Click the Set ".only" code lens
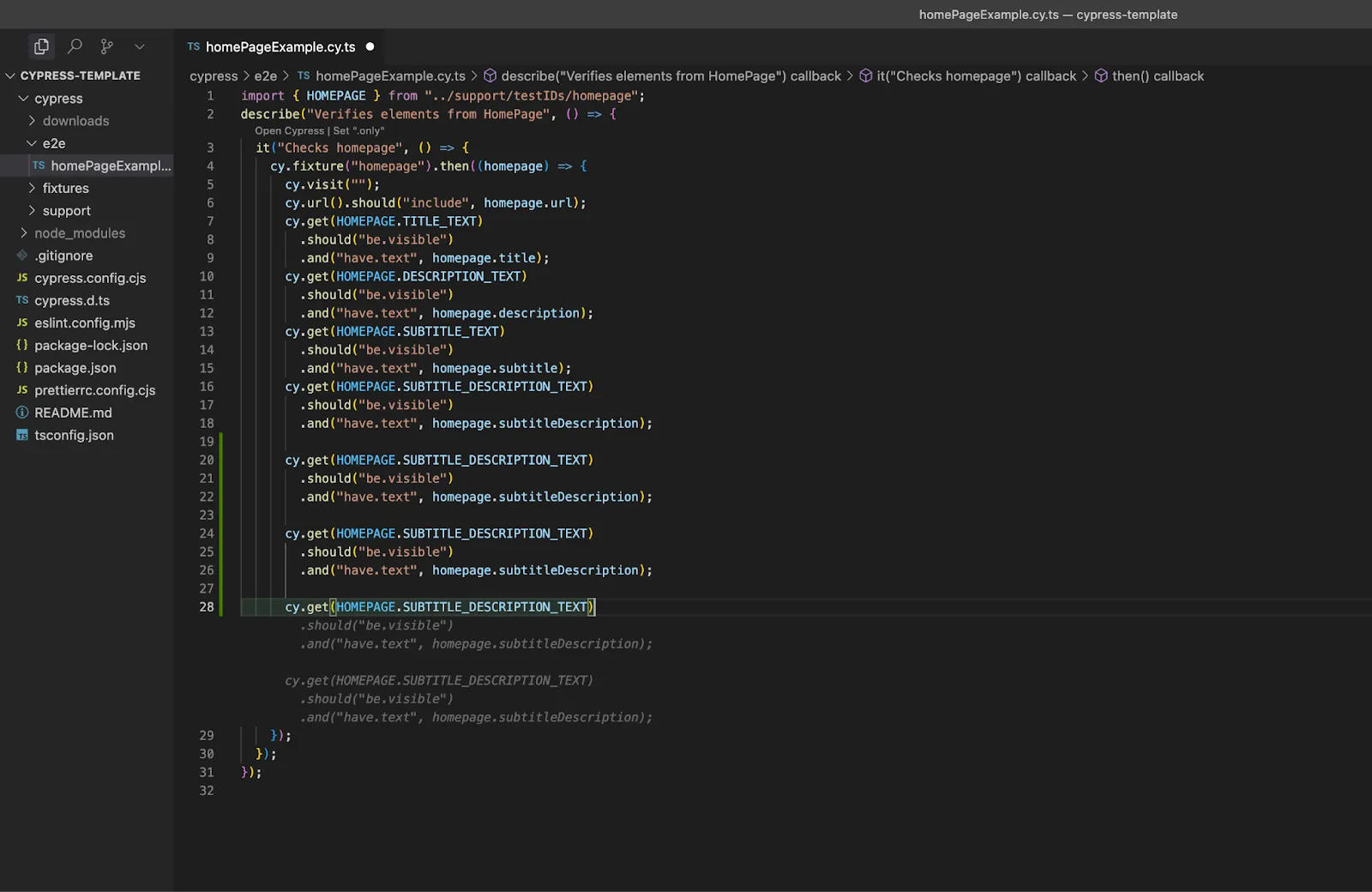 (x=358, y=131)
